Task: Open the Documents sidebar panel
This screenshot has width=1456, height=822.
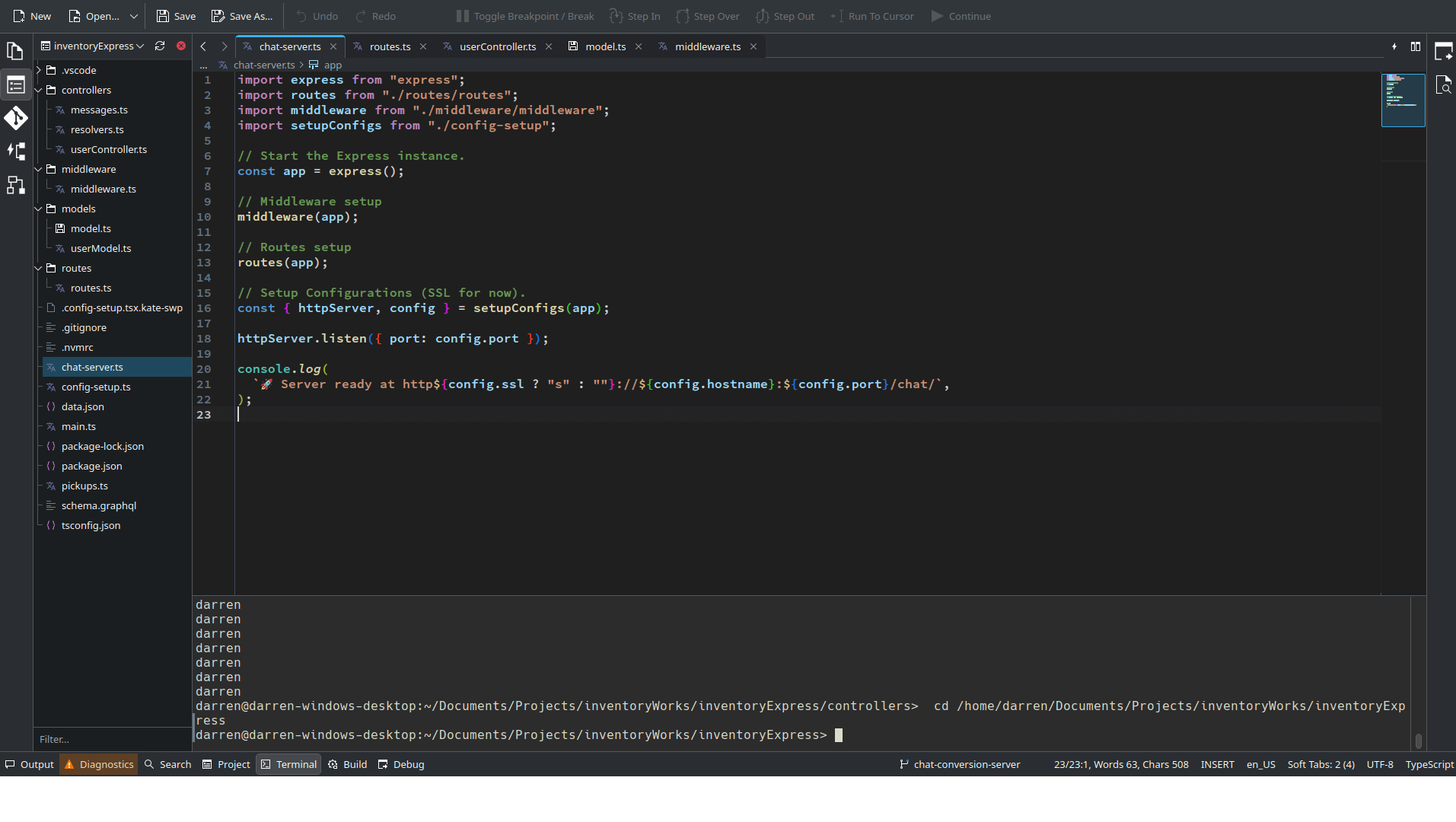Action: 15,51
